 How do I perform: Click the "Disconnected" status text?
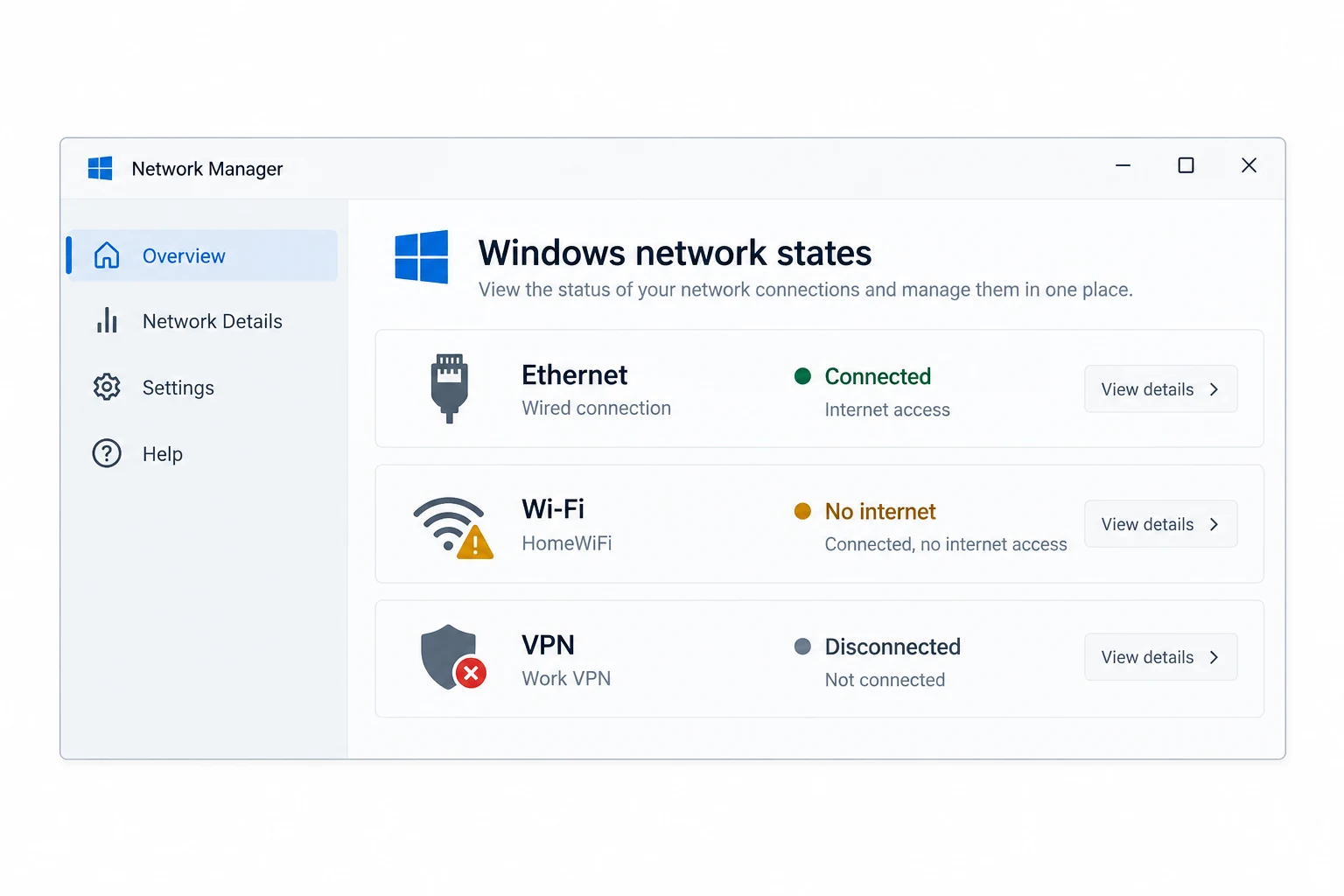tap(892, 647)
